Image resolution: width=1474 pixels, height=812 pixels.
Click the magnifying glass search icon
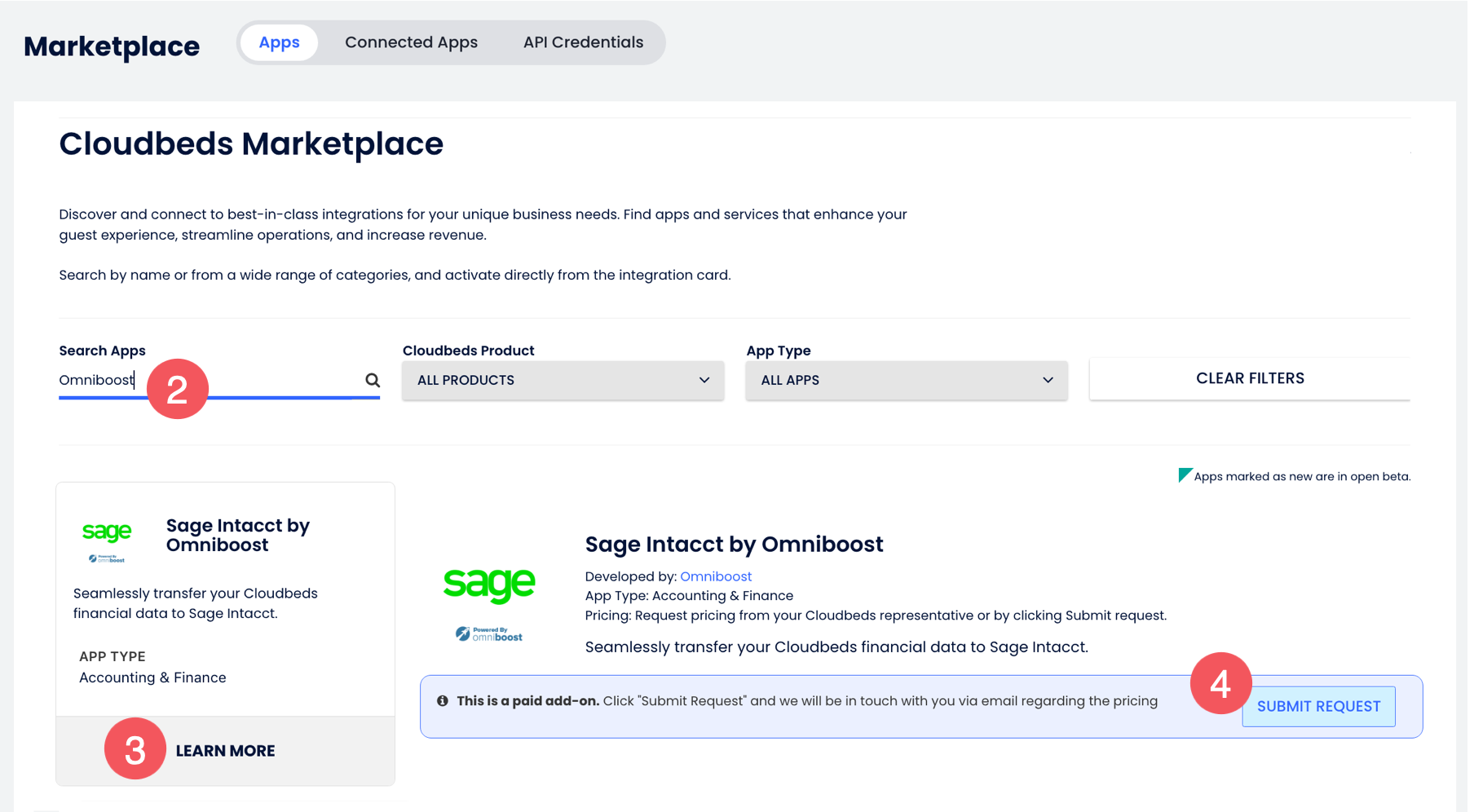point(373,380)
